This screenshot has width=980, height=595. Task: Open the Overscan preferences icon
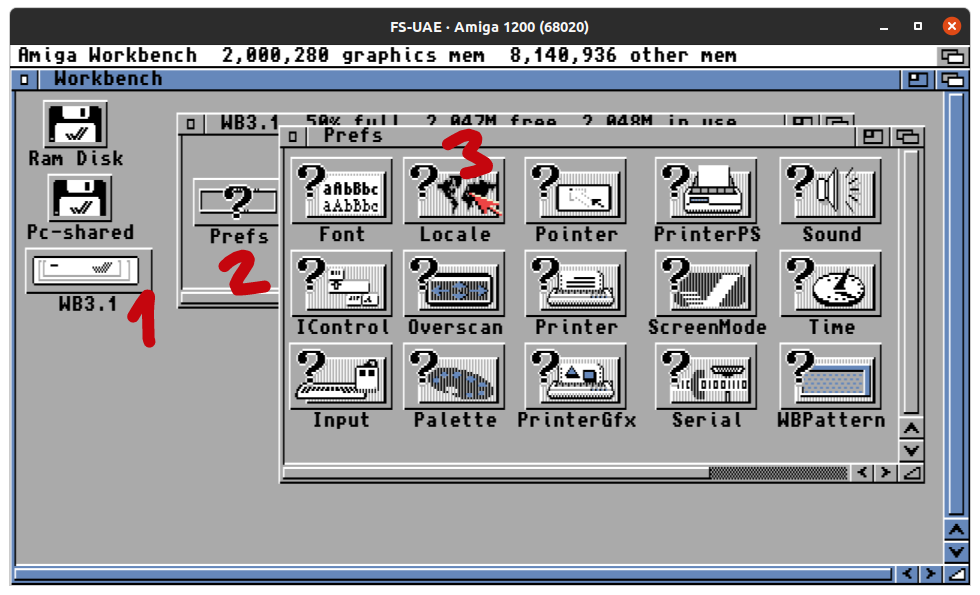tap(454, 283)
